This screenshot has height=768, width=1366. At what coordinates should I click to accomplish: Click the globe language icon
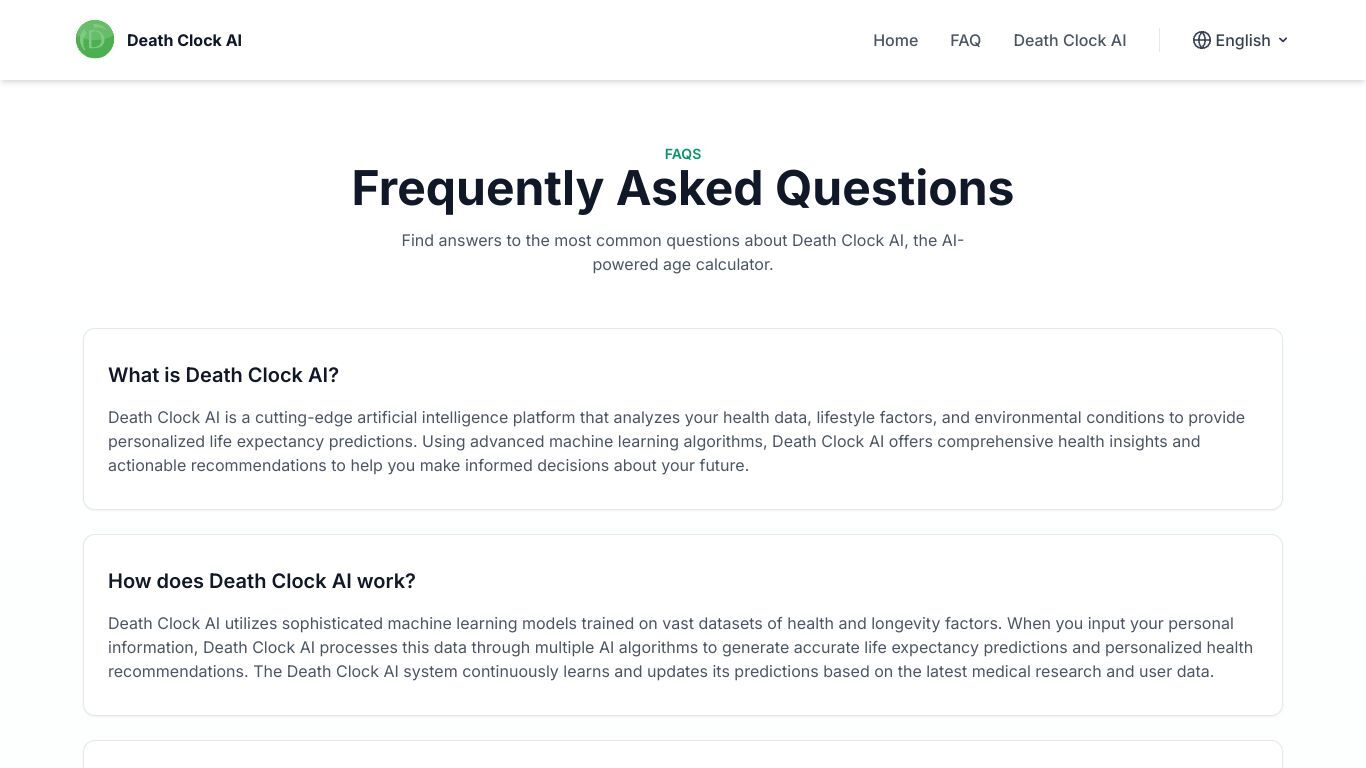[x=1202, y=40]
